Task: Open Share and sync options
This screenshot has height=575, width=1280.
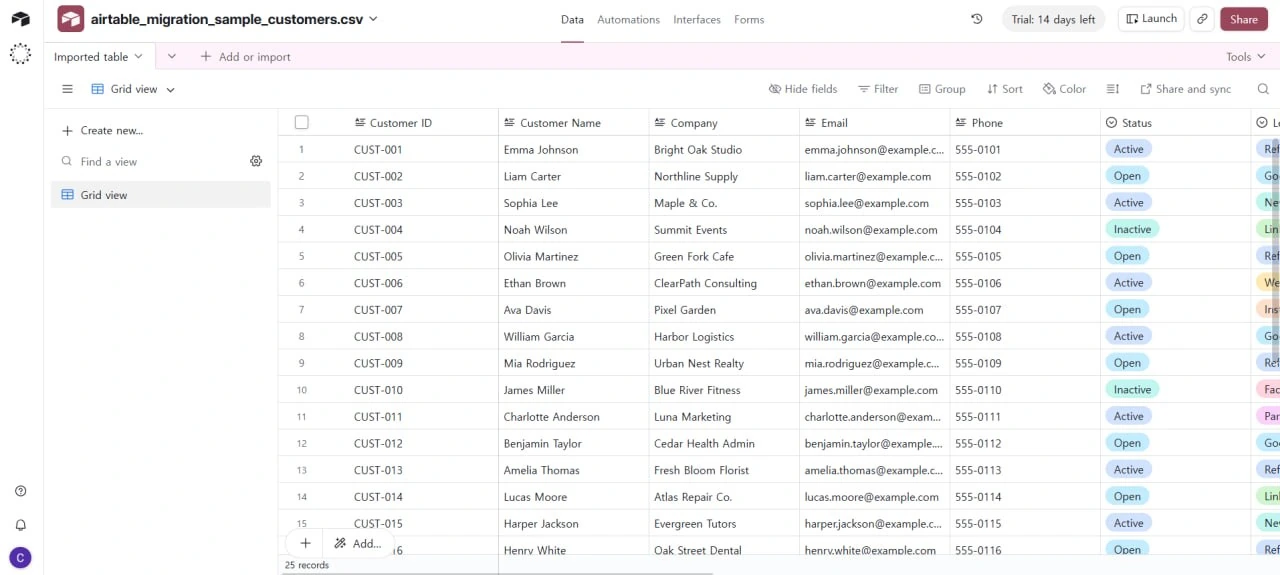Action: pyautogui.click(x=1186, y=89)
